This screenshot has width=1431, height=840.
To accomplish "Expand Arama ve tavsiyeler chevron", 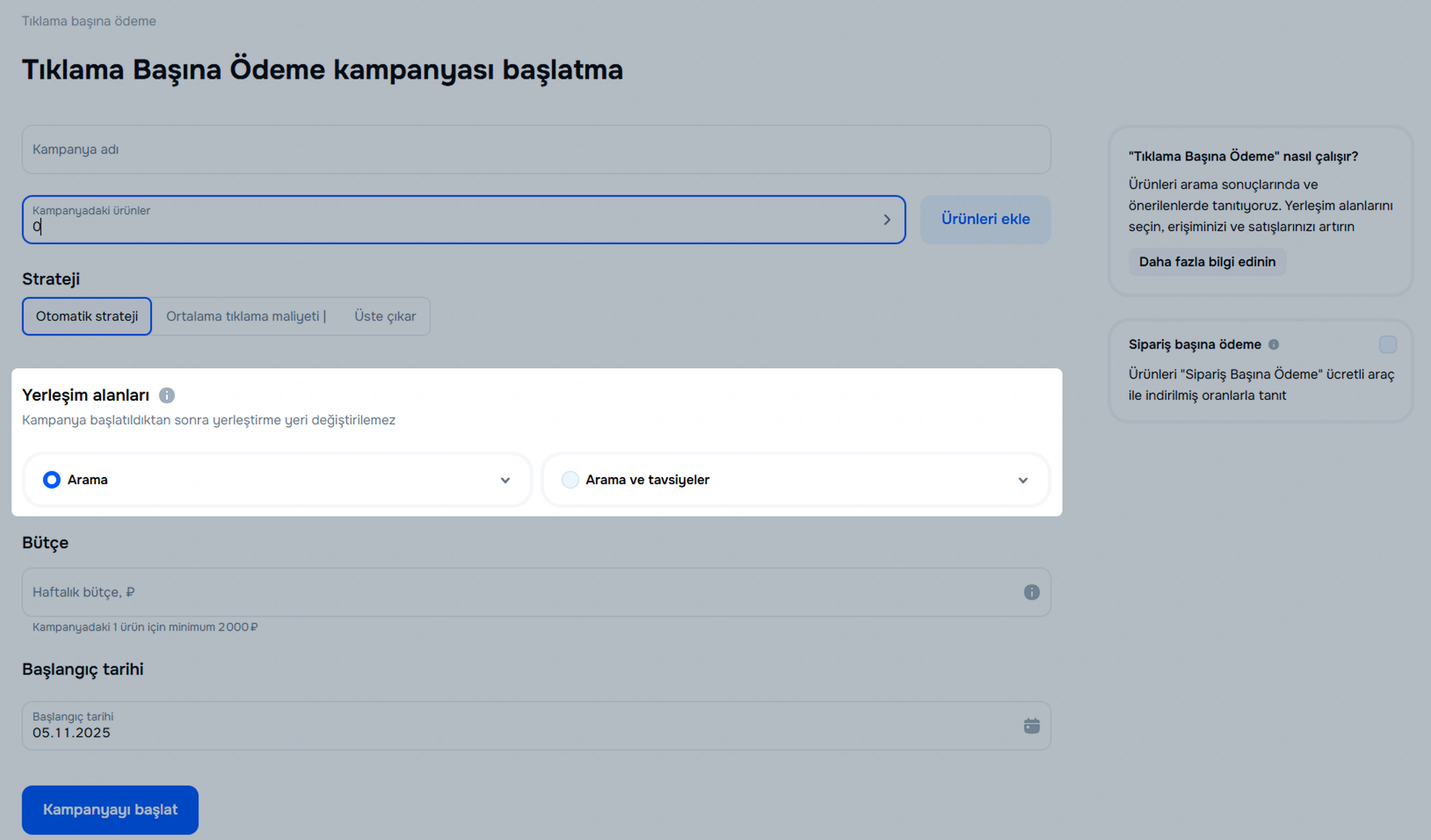I will 1022,480.
